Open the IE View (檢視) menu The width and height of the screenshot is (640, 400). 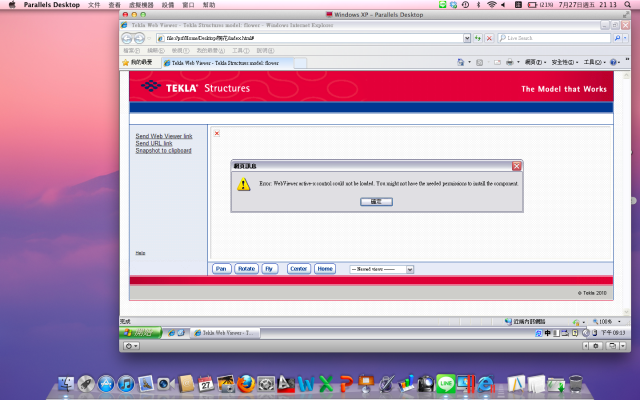pos(180,51)
